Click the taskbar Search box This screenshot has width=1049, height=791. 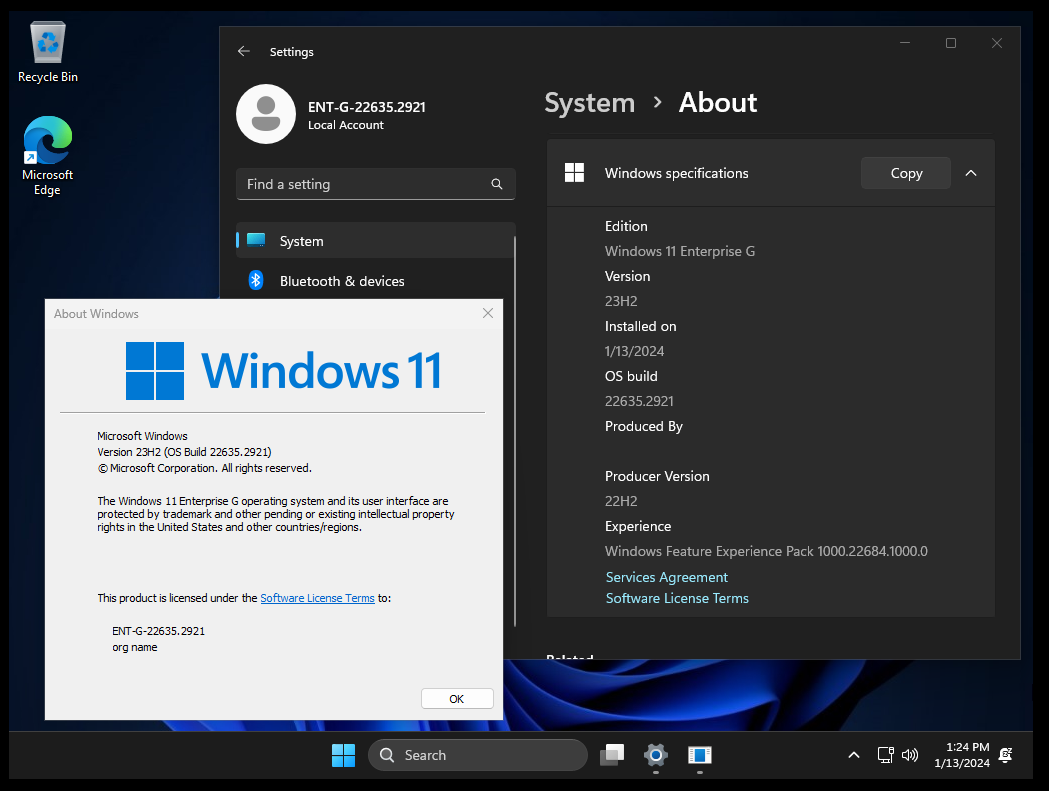(478, 755)
